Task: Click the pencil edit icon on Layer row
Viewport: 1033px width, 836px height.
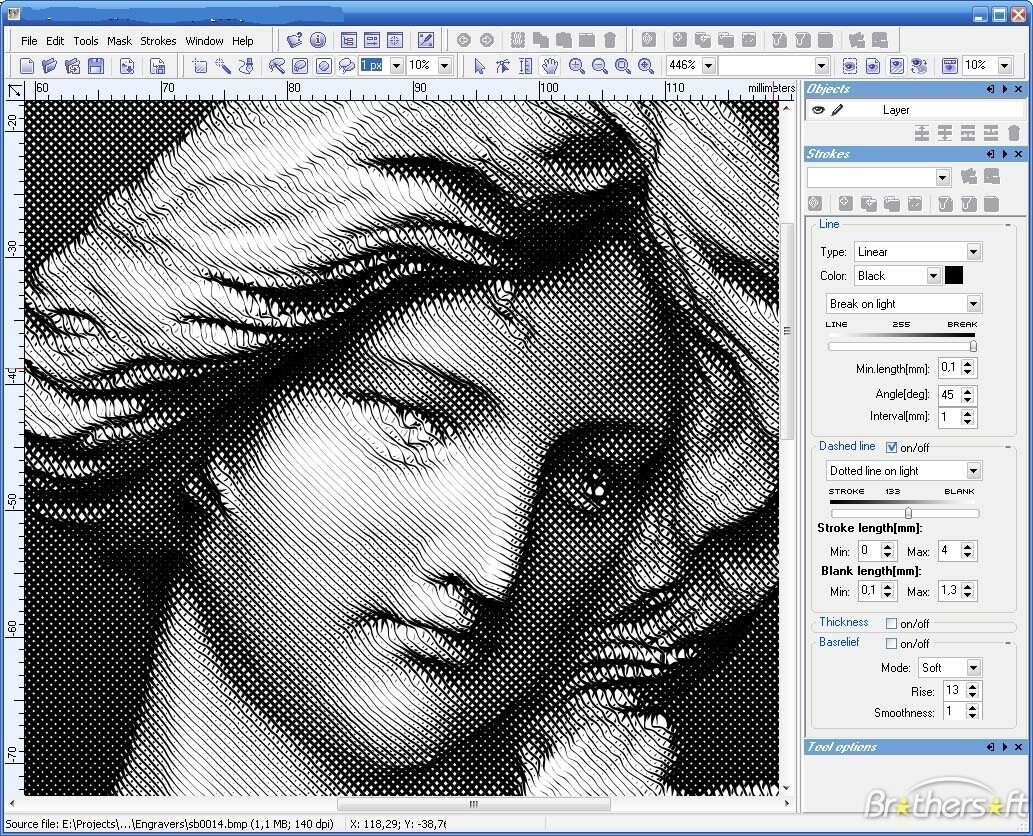Action: (x=837, y=110)
